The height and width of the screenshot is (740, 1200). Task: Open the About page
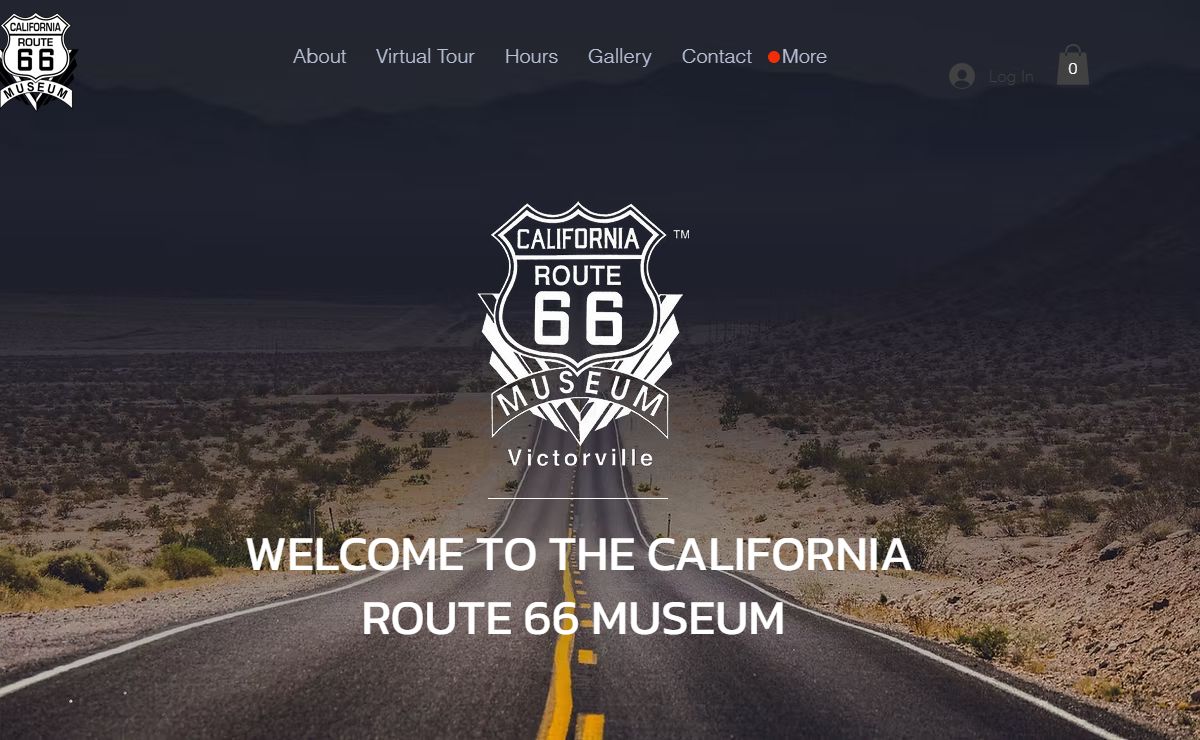click(319, 56)
